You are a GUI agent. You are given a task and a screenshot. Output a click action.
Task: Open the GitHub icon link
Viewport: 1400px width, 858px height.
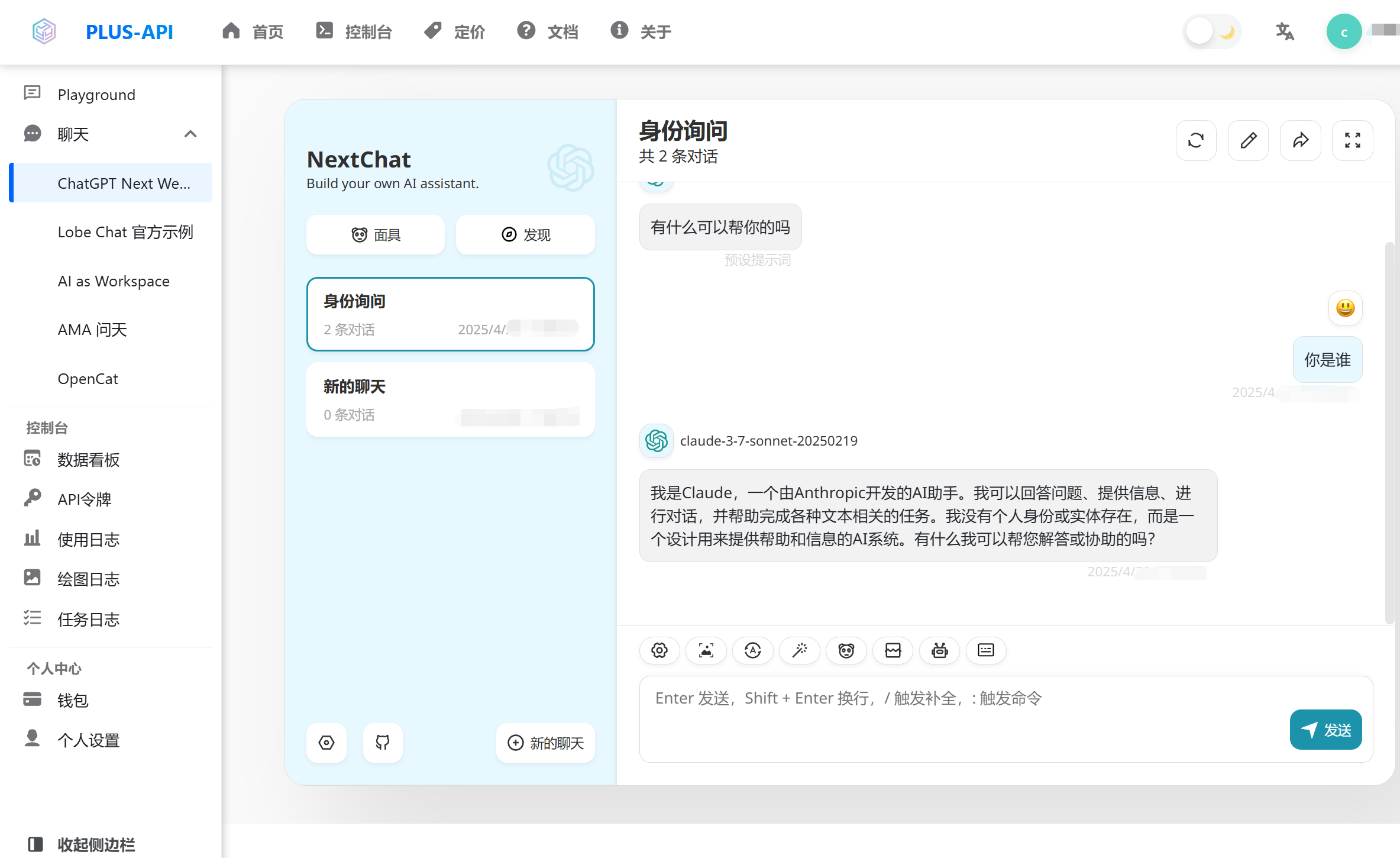click(x=383, y=743)
